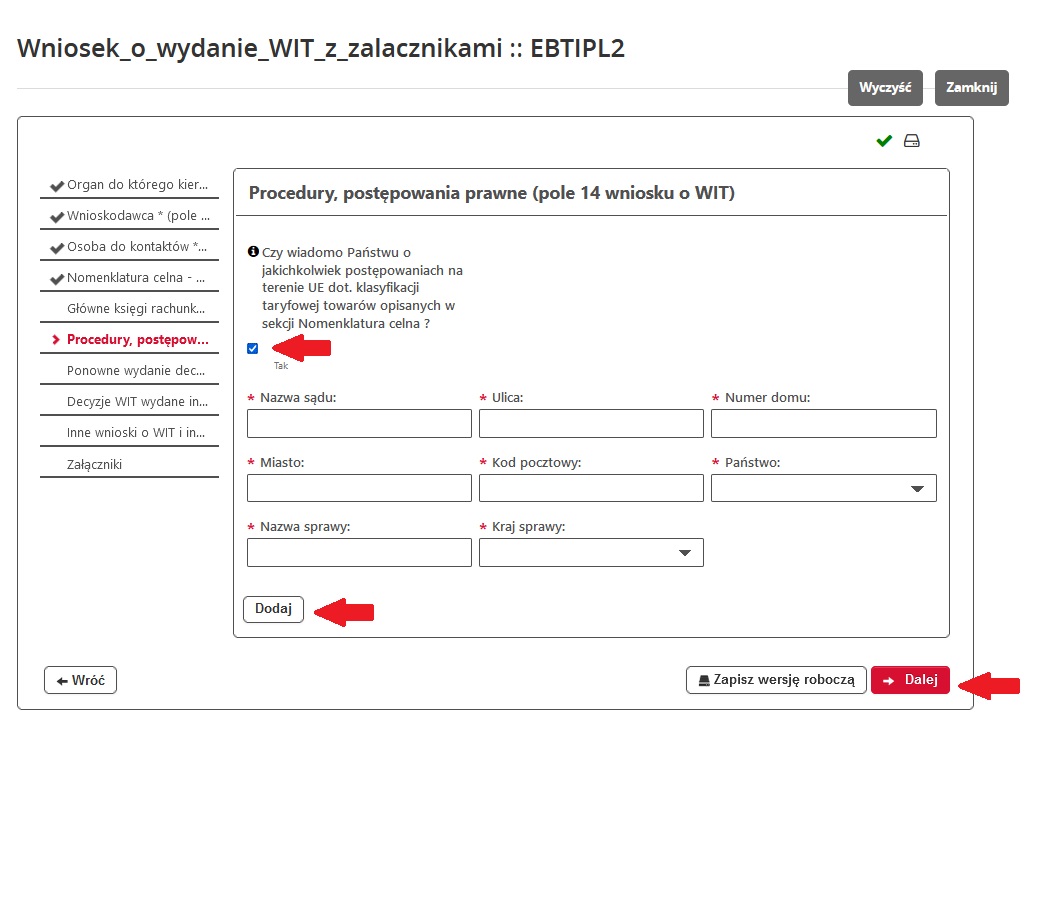Image resolution: width=1056 pixels, height=909 pixels.
Task: Go back with the Wróć button
Action: point(81,680)
